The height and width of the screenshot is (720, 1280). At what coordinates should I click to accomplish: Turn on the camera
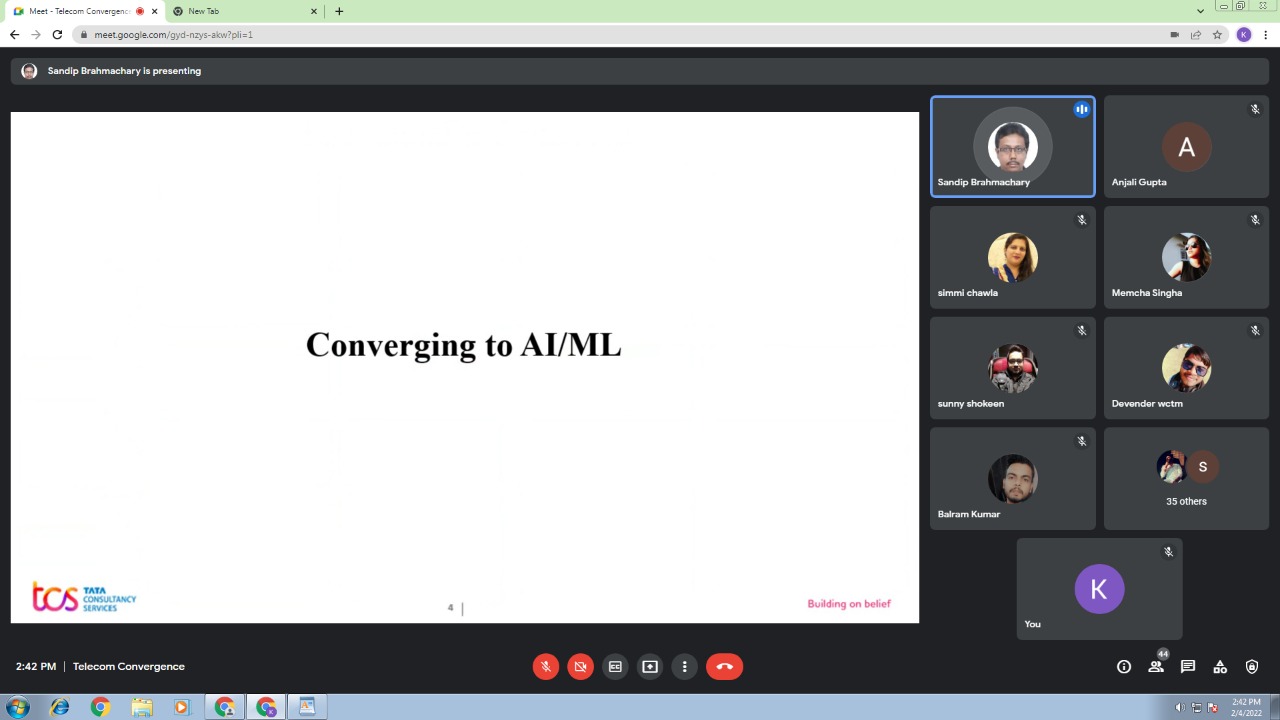[x=580, y=667]
